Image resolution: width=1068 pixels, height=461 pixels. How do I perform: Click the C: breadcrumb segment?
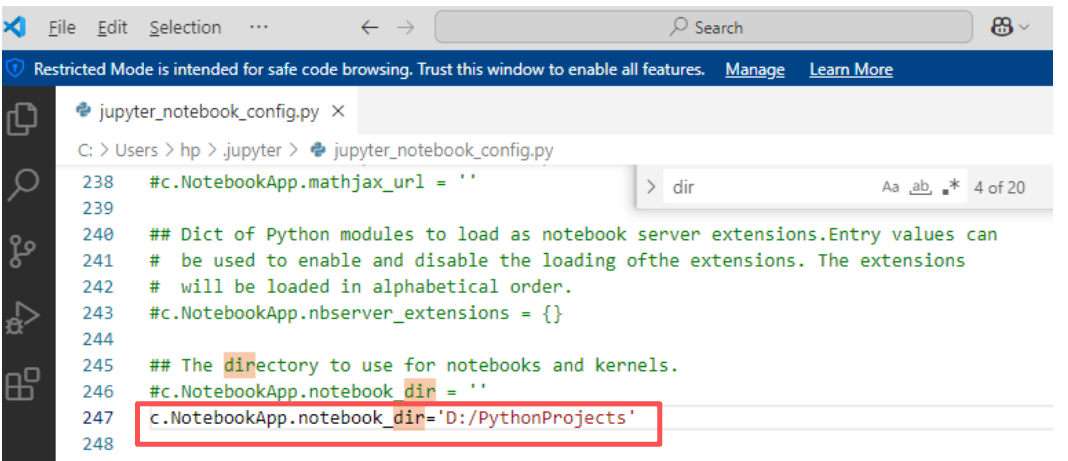point(85,150)
